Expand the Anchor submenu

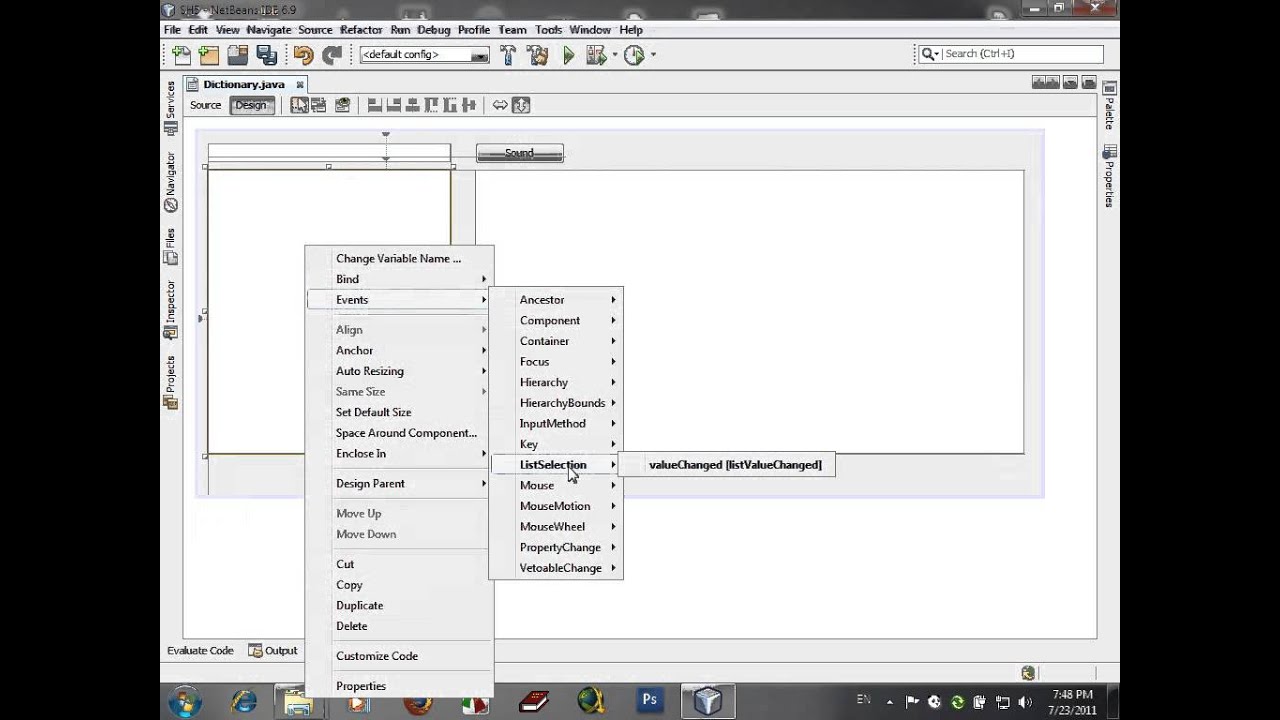[399, 350]
